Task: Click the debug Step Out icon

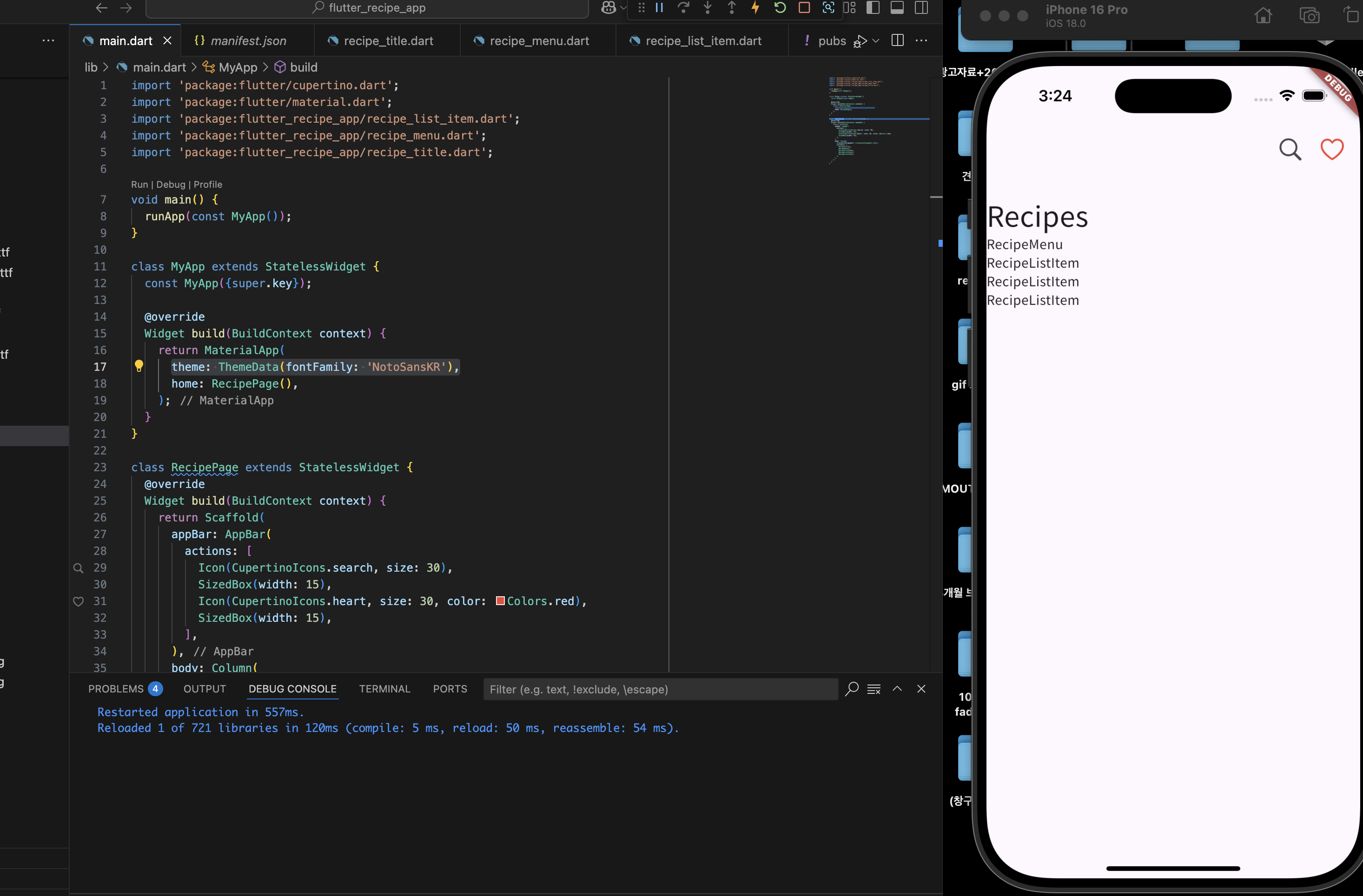Action: [731, 7]
